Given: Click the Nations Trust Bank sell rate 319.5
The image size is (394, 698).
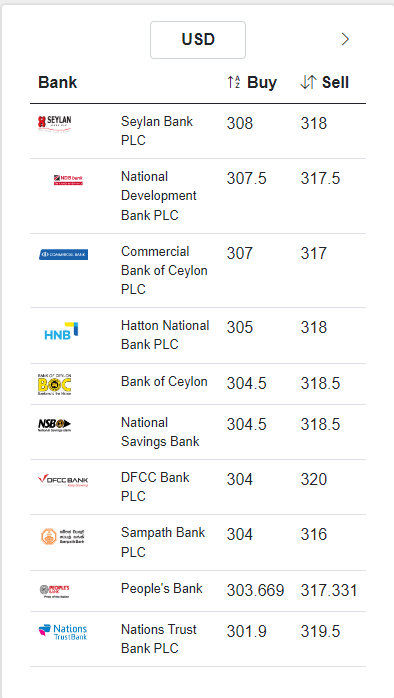Looking at the screenshot, I should tap(320, 631).
